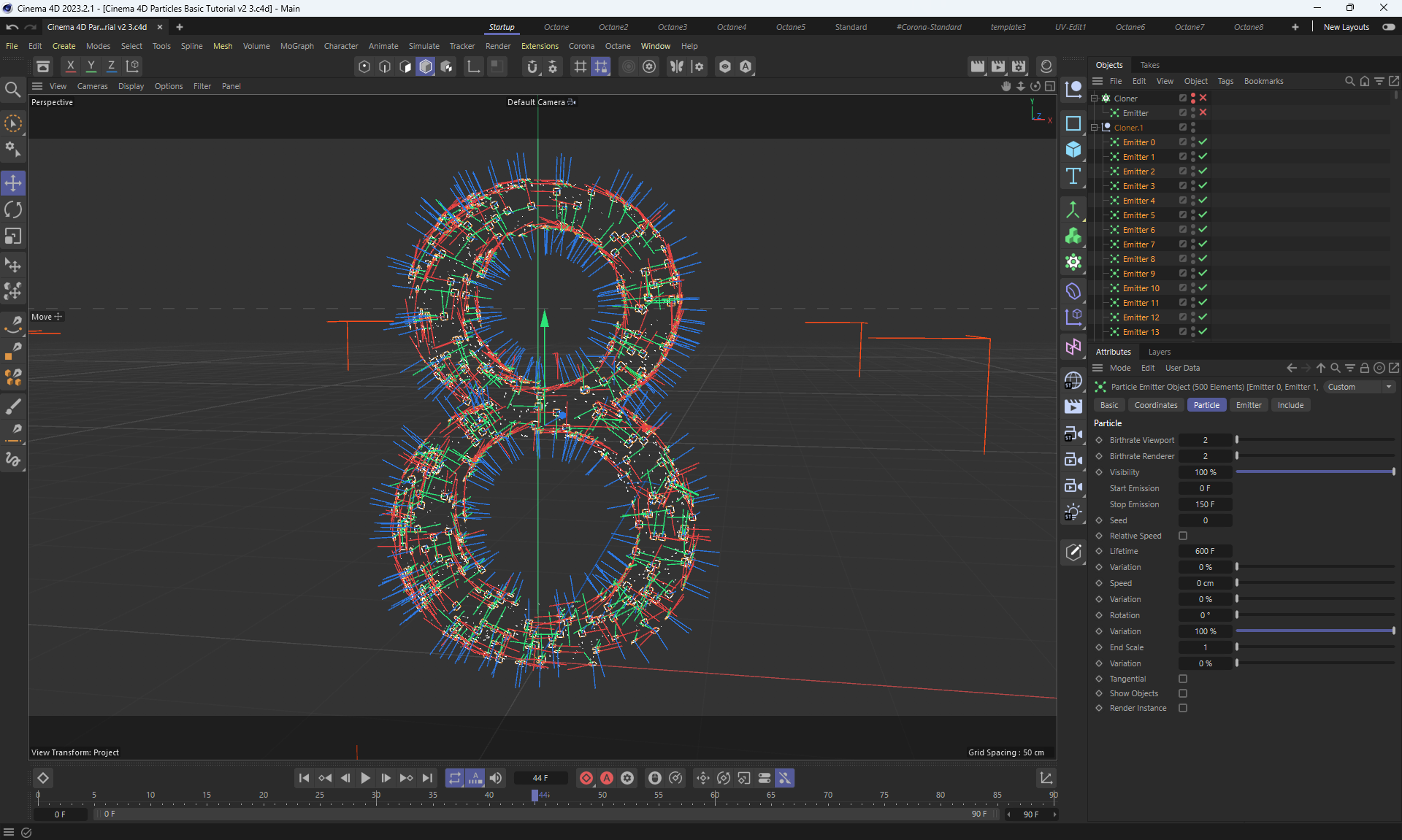Adjust the Visibility slider
This screenshot has height=840, width=1402.
(1314, 472)
